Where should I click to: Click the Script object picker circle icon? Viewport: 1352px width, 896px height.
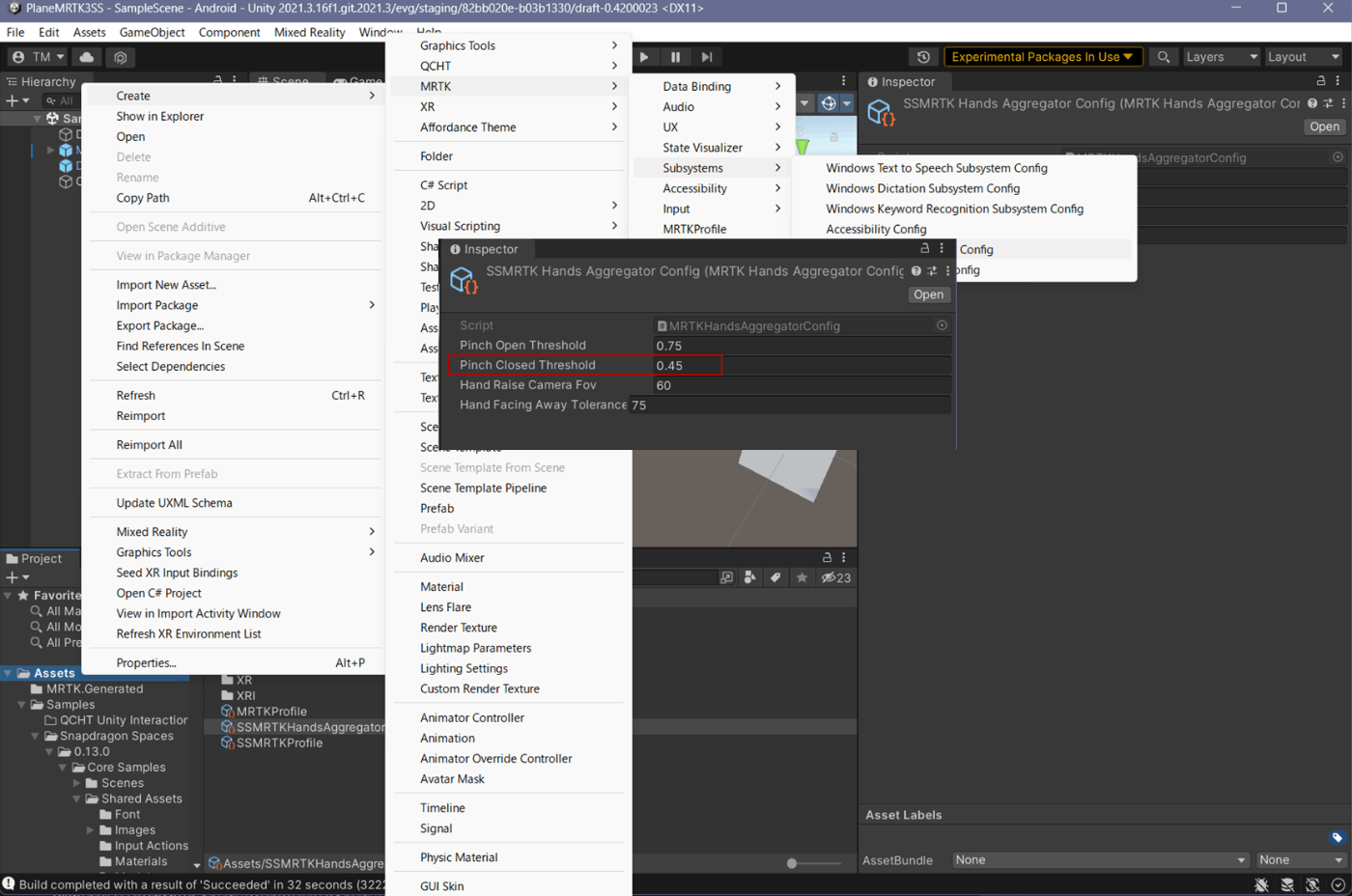[942, 325]
